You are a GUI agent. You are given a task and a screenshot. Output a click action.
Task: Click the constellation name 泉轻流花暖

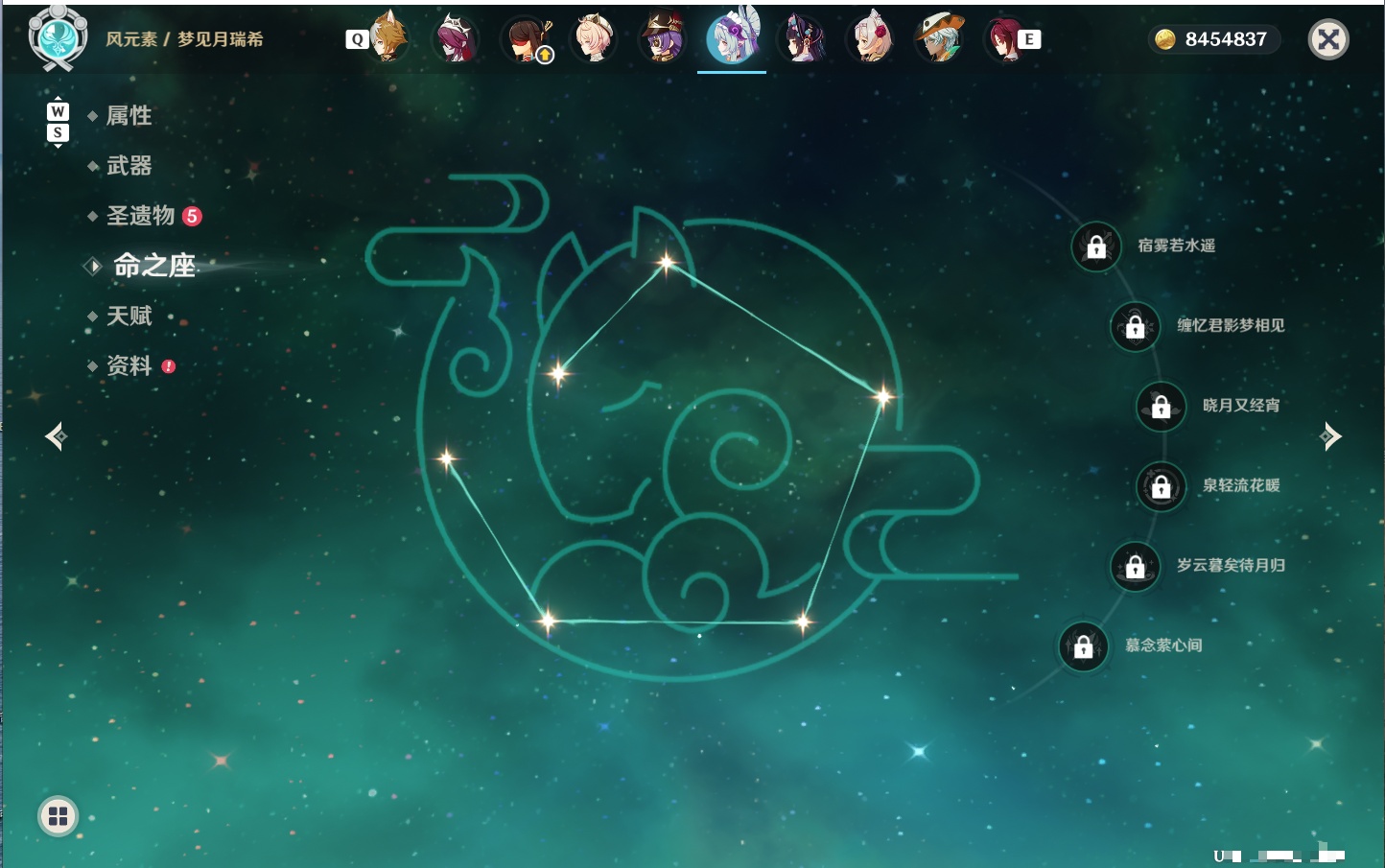click(1241, 485)
